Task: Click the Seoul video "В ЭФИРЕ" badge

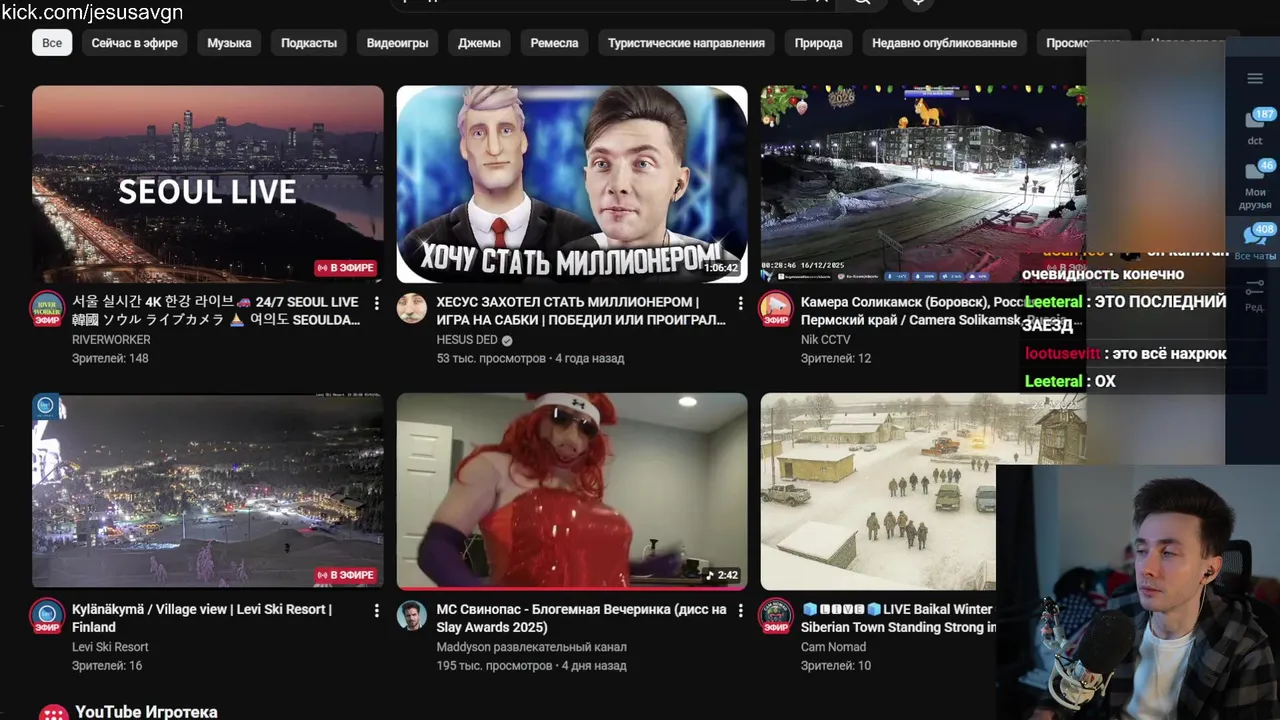Action: coord(345,268)
